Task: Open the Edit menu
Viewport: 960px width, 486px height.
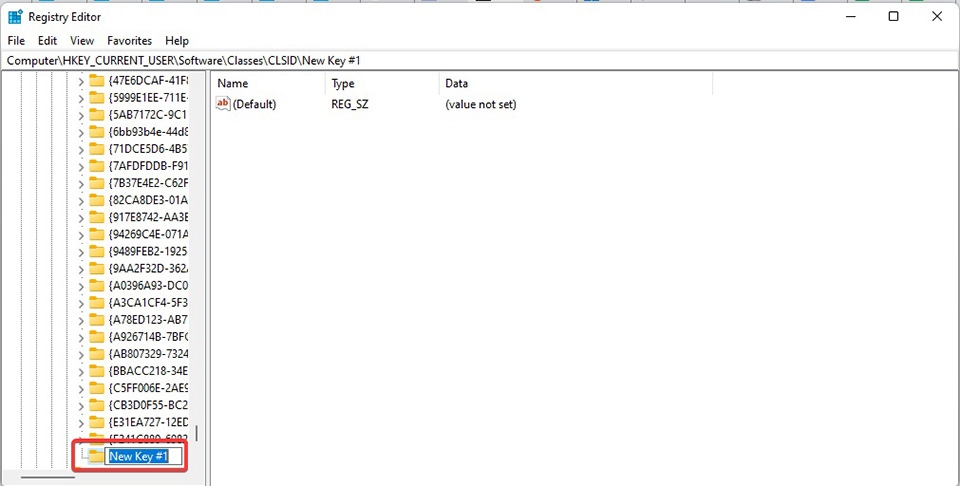Action: (47, 40)
